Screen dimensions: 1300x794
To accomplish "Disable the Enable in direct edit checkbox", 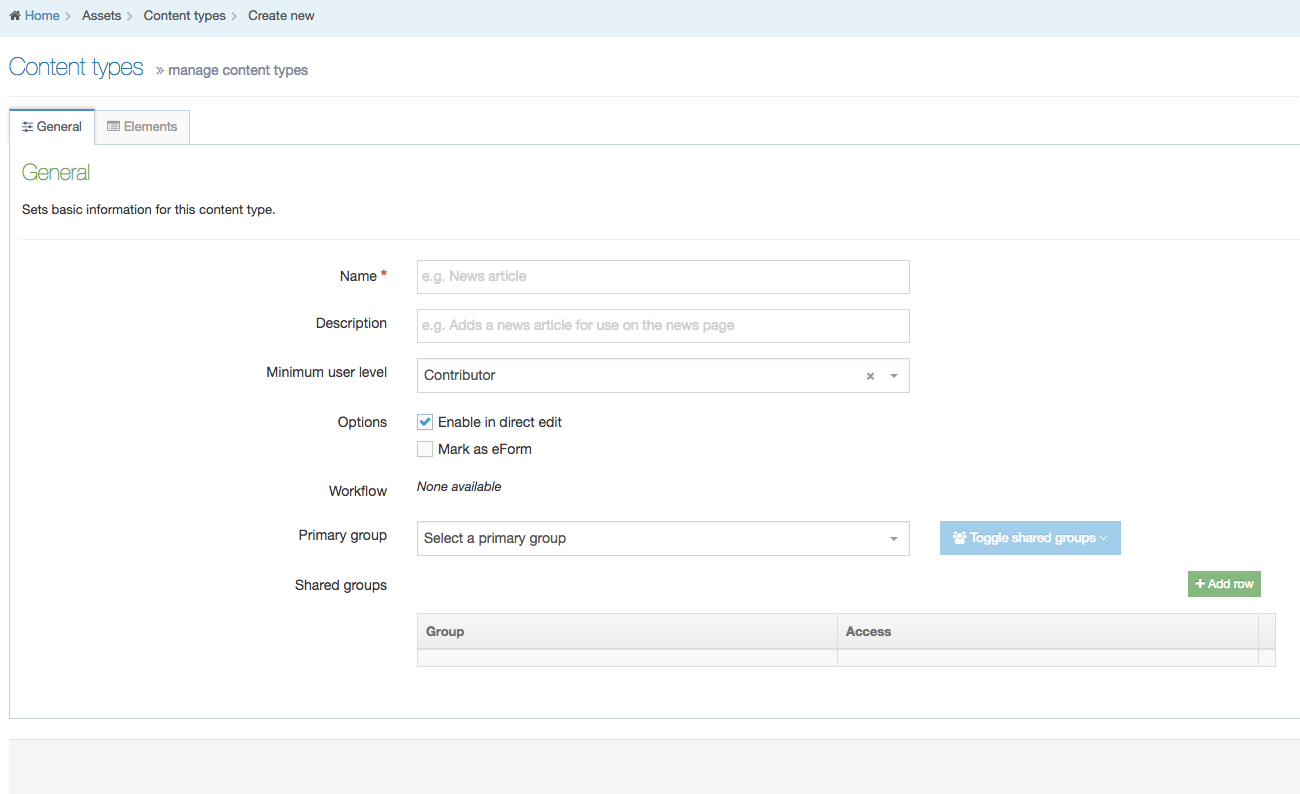I will tap(424, 421).
